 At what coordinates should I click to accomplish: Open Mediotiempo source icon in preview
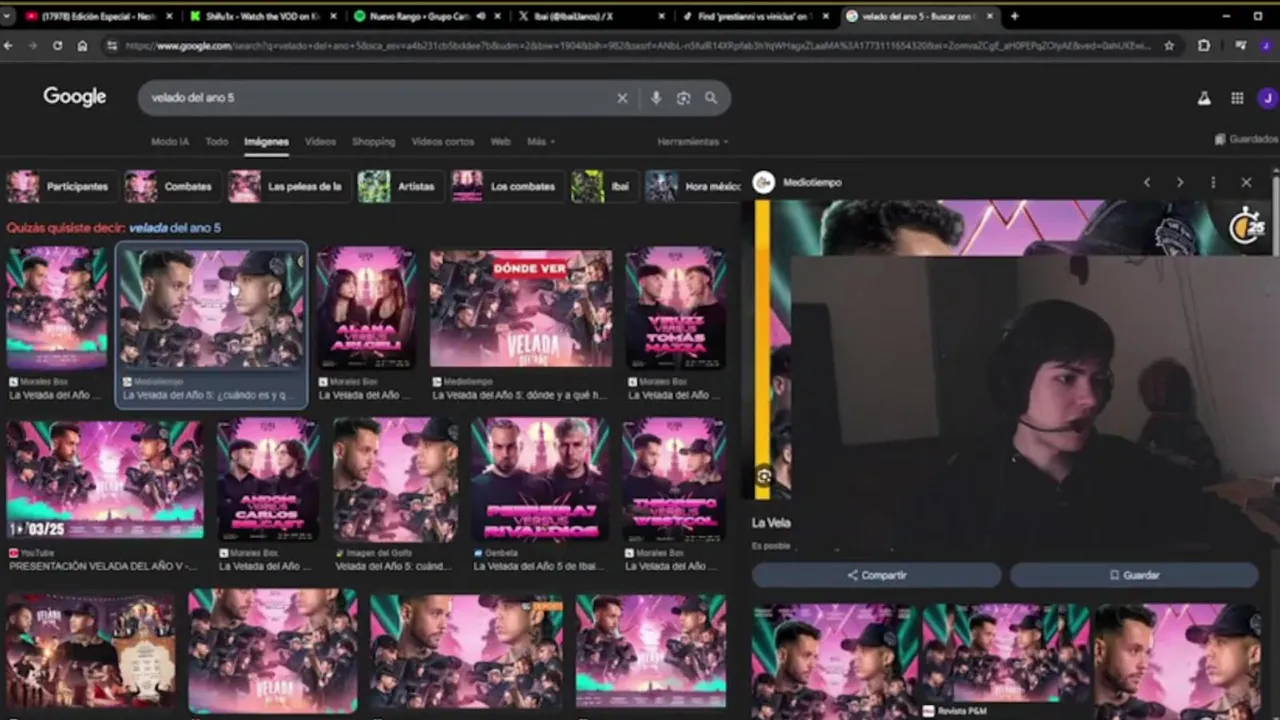coord(764,182)
